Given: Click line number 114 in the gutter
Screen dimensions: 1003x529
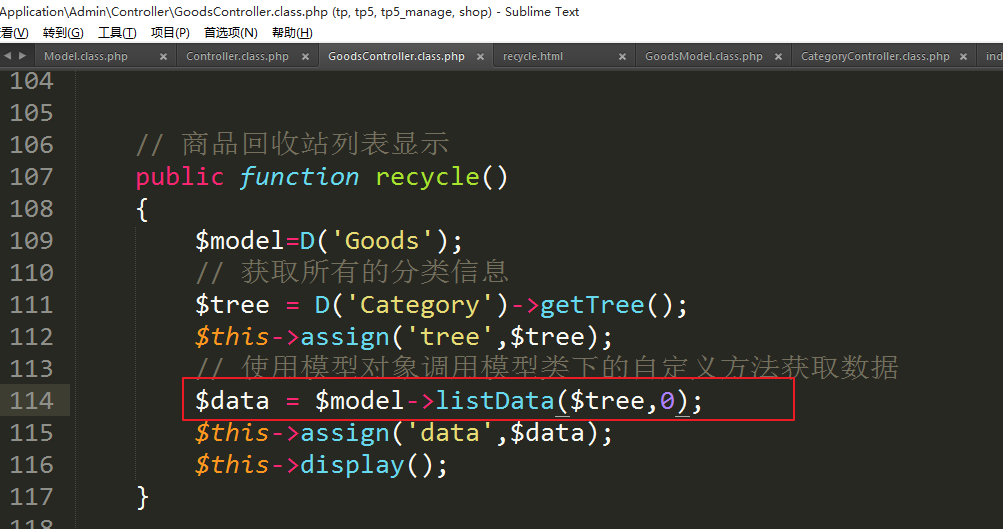Looking at the screenshot, I should point(31,401).
